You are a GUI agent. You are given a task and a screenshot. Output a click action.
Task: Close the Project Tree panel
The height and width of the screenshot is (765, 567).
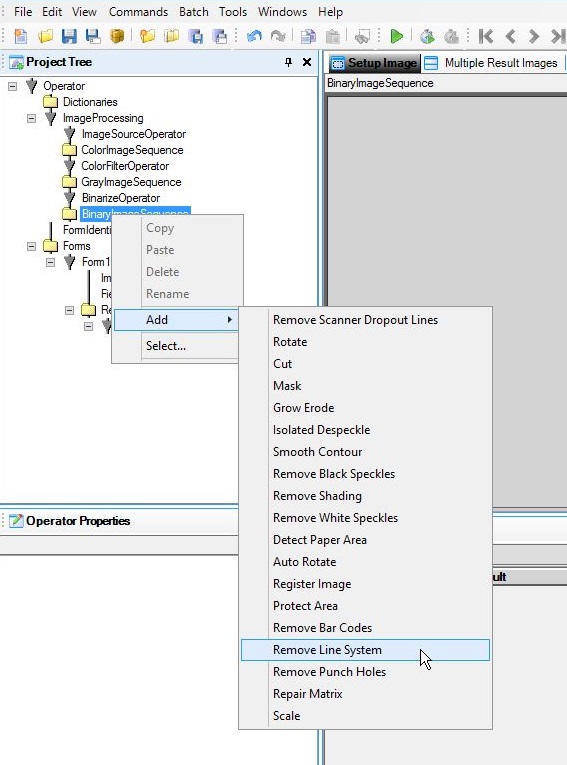[x=307, y=62]
